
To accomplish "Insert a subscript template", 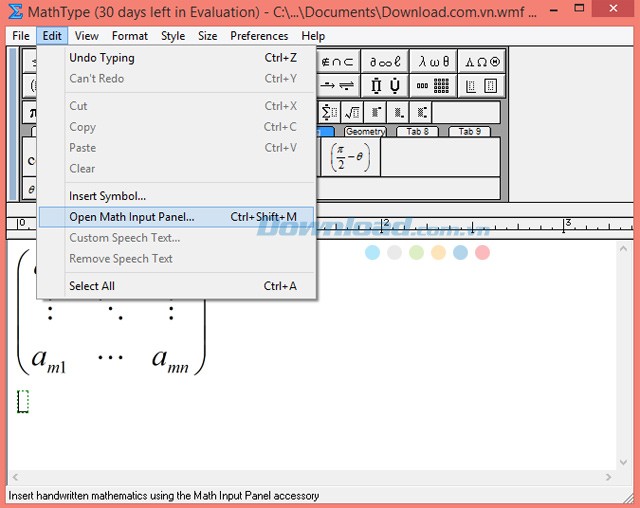I will pyautogui.click(x=398, y=112).
